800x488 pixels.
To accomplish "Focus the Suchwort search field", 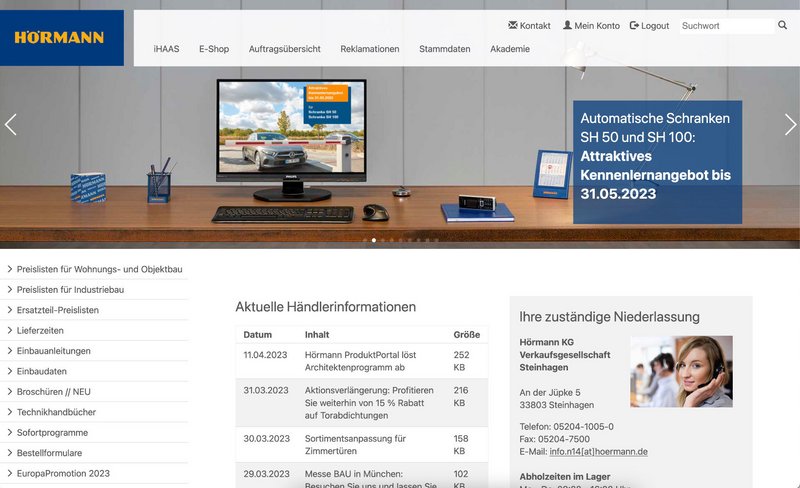I will pos(727,26).
